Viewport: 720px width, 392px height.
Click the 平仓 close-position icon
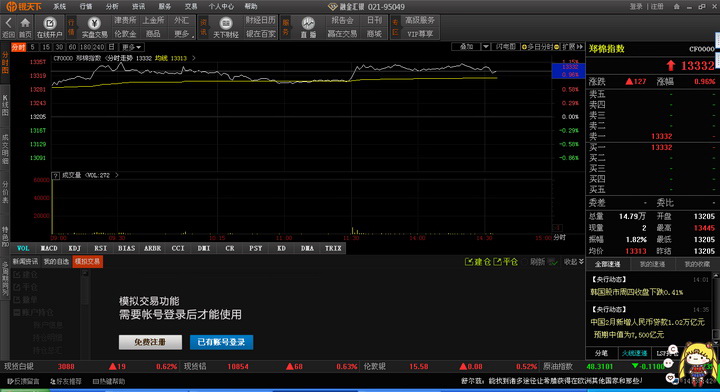click(x=497, y=262)
